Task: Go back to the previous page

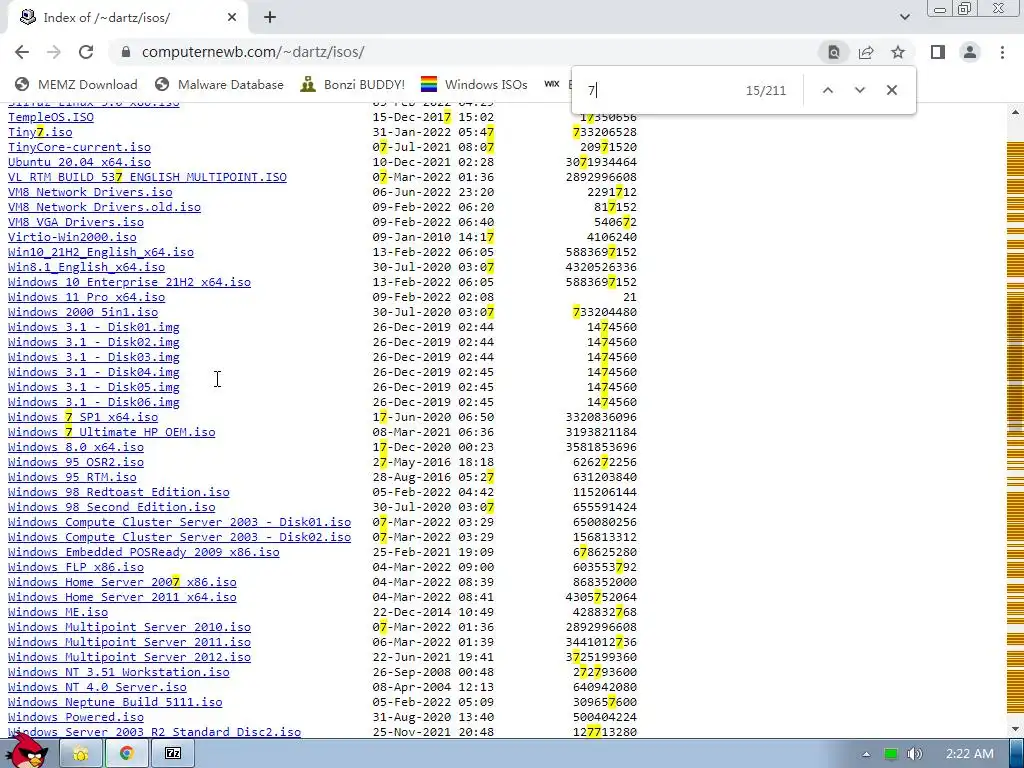Action: (22, 52)
